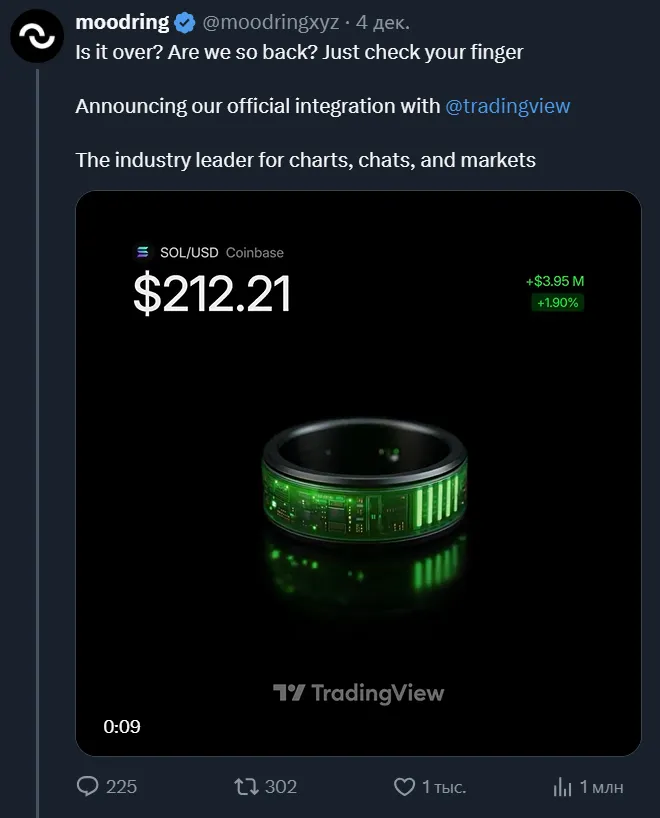Screen dimensions: 660x818
Task: Open the @tradingview mention link
Action: tap(508, 106)
